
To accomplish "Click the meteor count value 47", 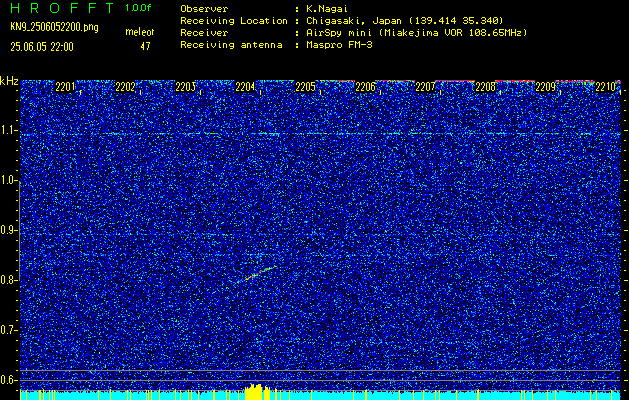I will [145, 47].
